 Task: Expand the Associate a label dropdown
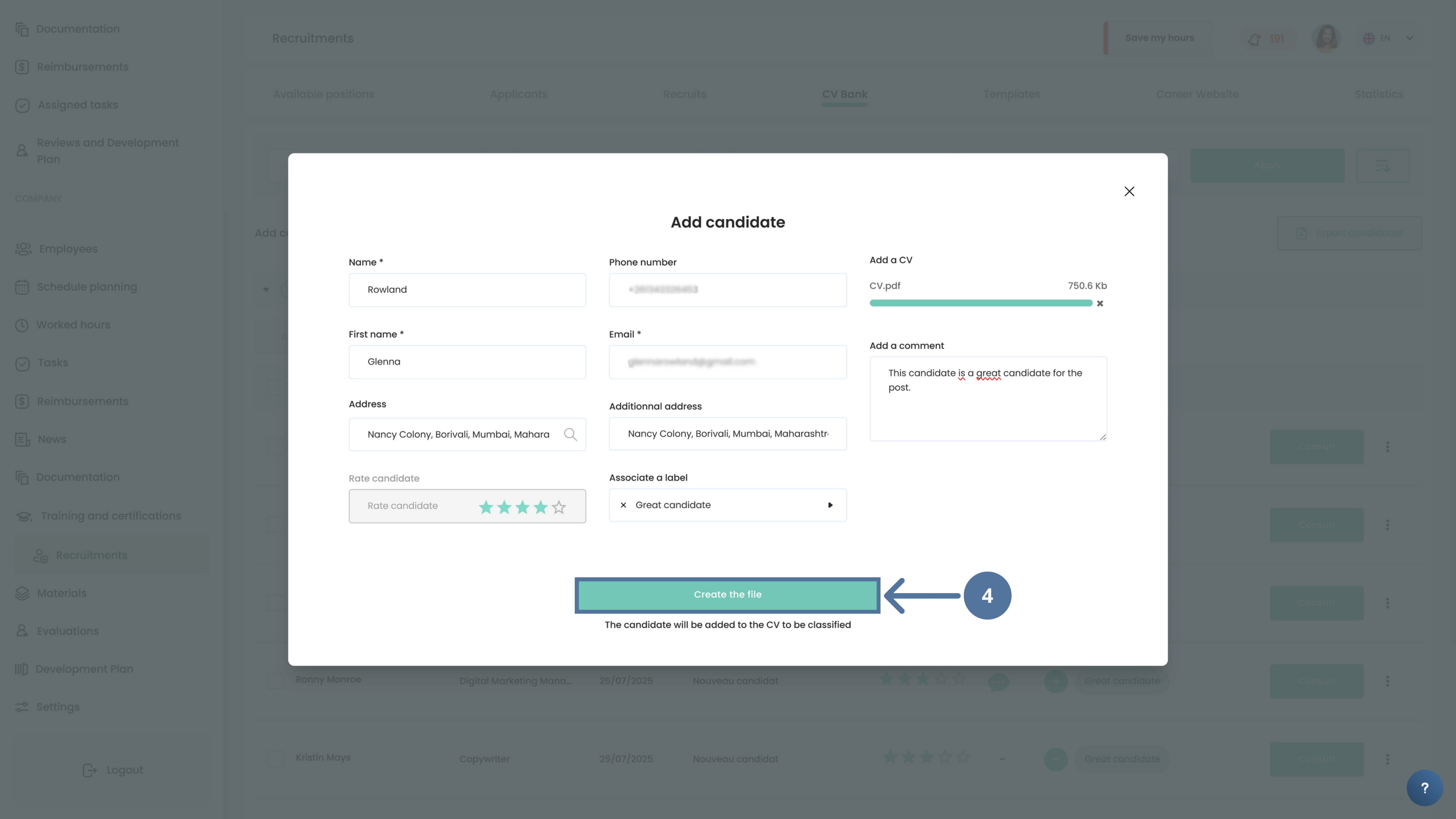[x=830, y=505]
